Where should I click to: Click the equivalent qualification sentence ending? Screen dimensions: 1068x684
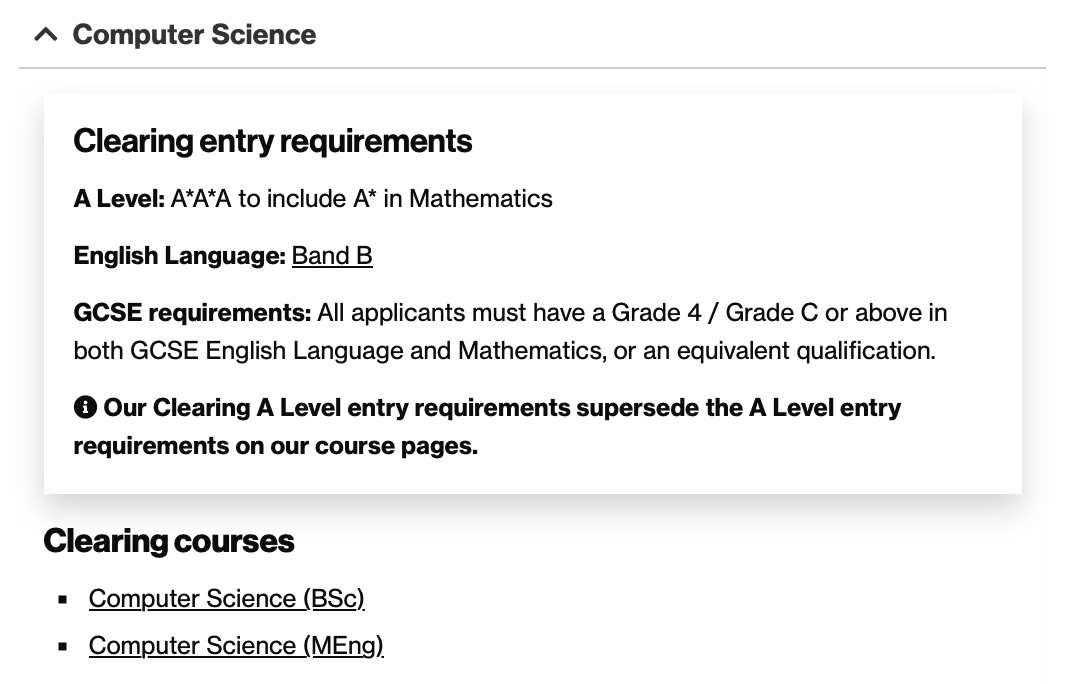806,351
